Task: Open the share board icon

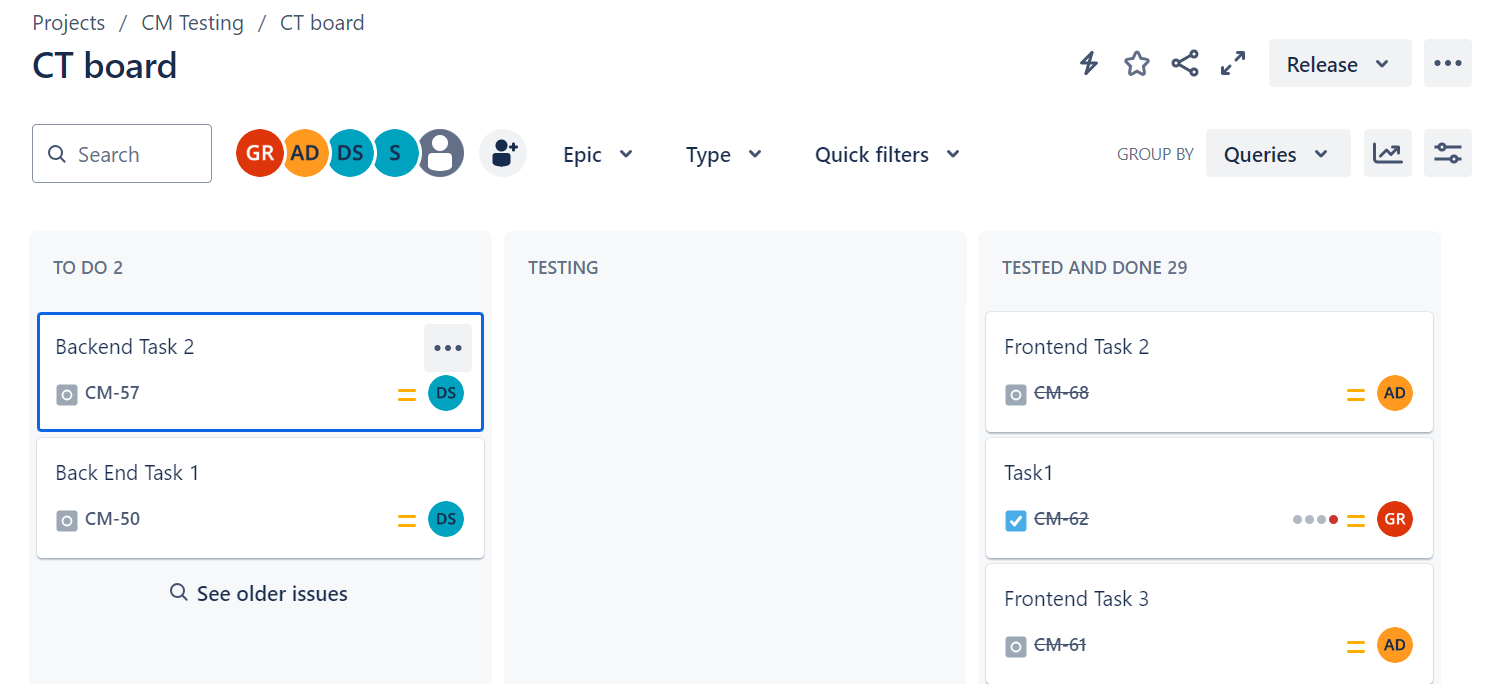Action: (x=1185, y=64)
